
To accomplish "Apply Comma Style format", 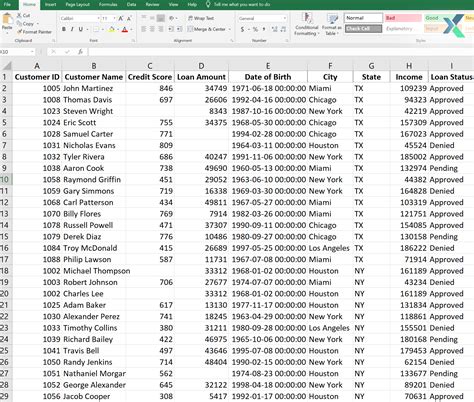I will pos(264,29).
